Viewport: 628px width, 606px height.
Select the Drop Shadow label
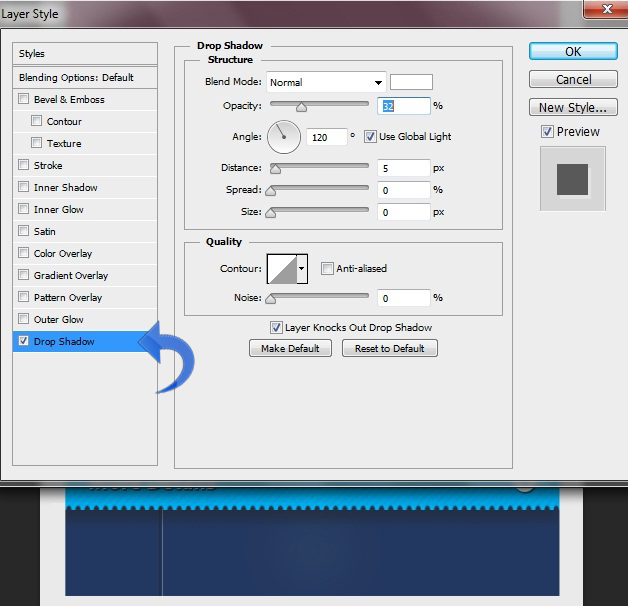pyautogui.click(x=64, y=342)
